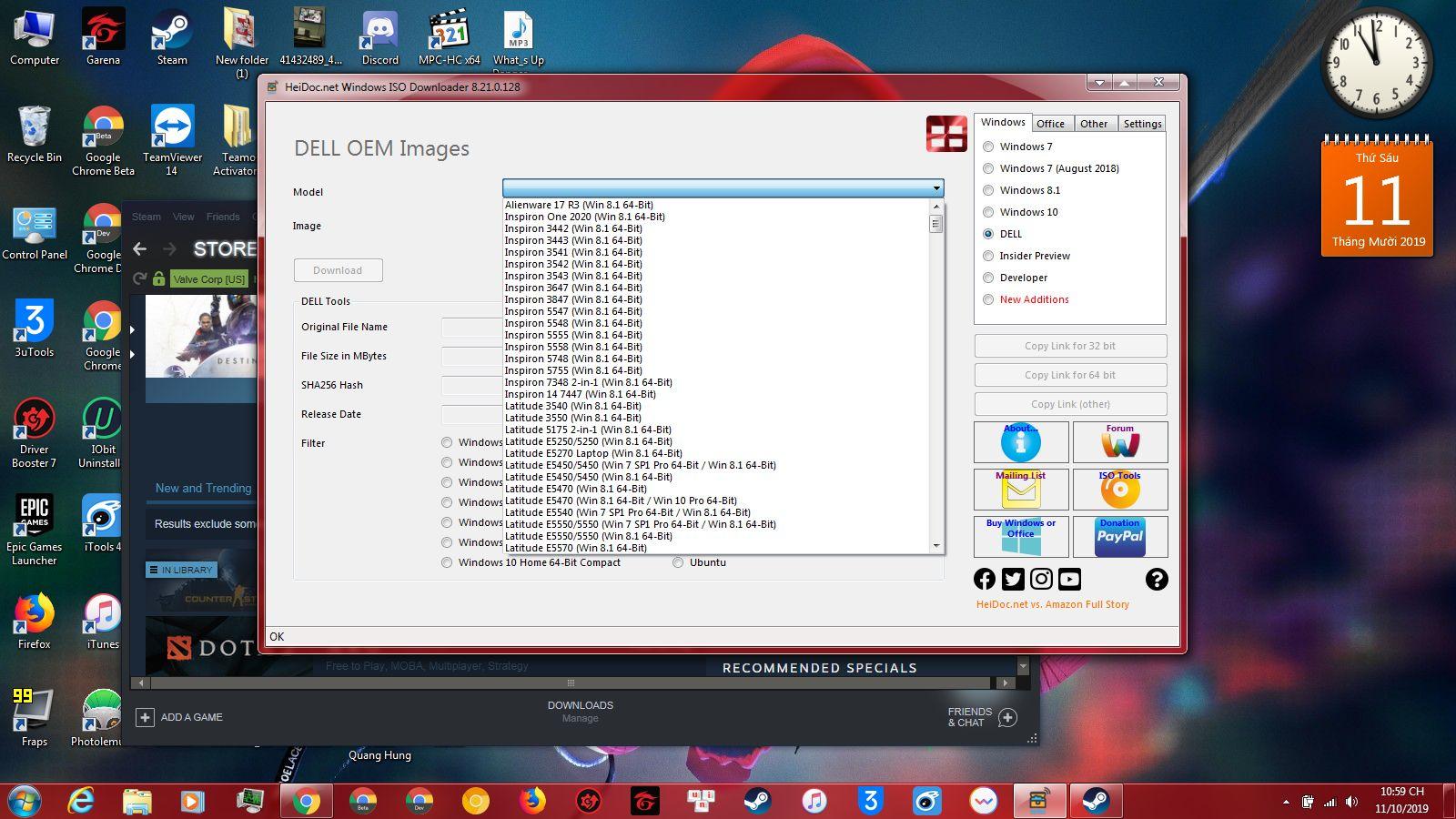This screenshot has width=1456, height=819.
Task: Open HeiDoc Facebook page icon
Action: click(x=985, y=579)
